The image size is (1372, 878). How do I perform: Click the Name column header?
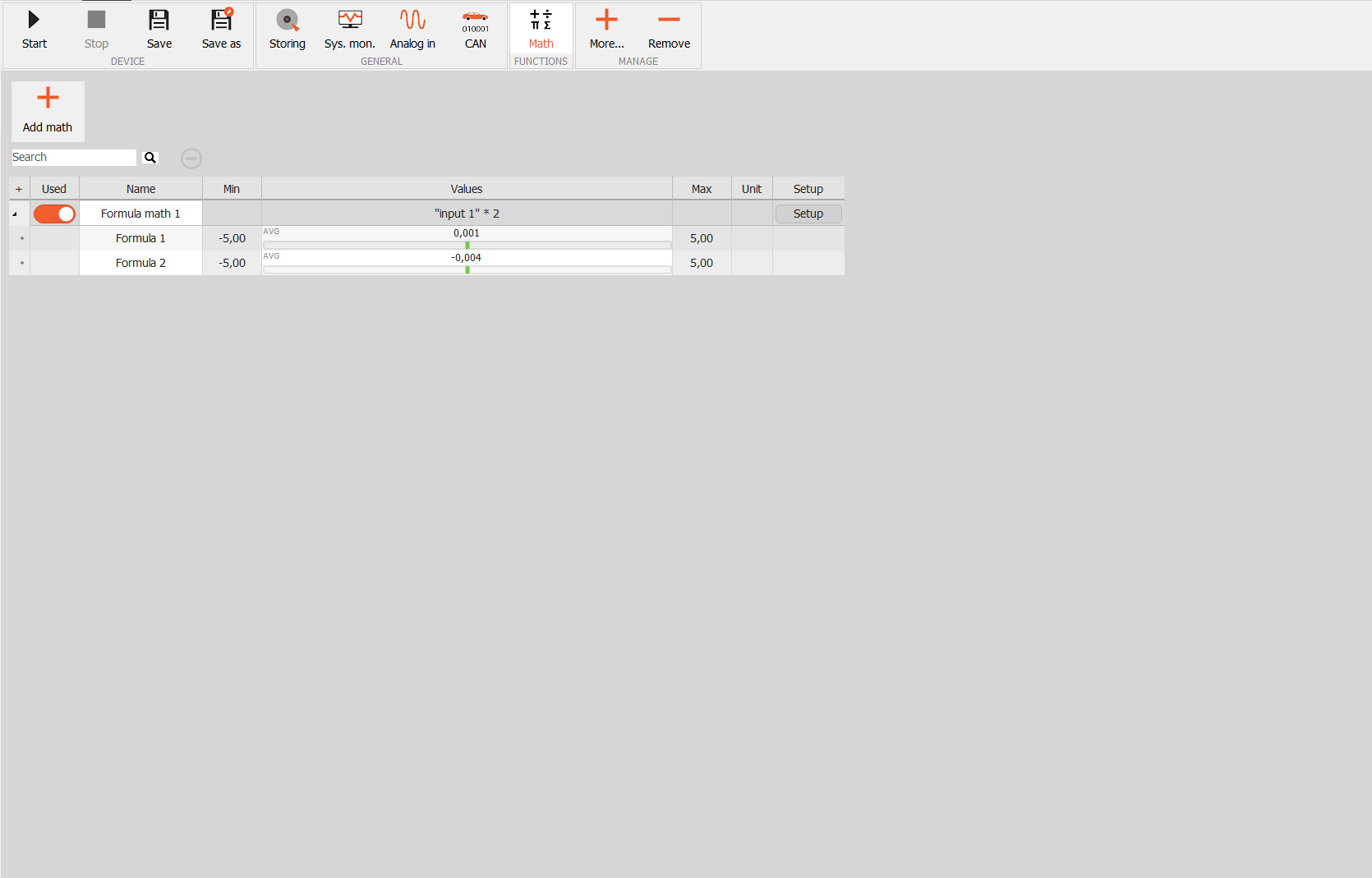pyautogui.click(x=140, y=189)
